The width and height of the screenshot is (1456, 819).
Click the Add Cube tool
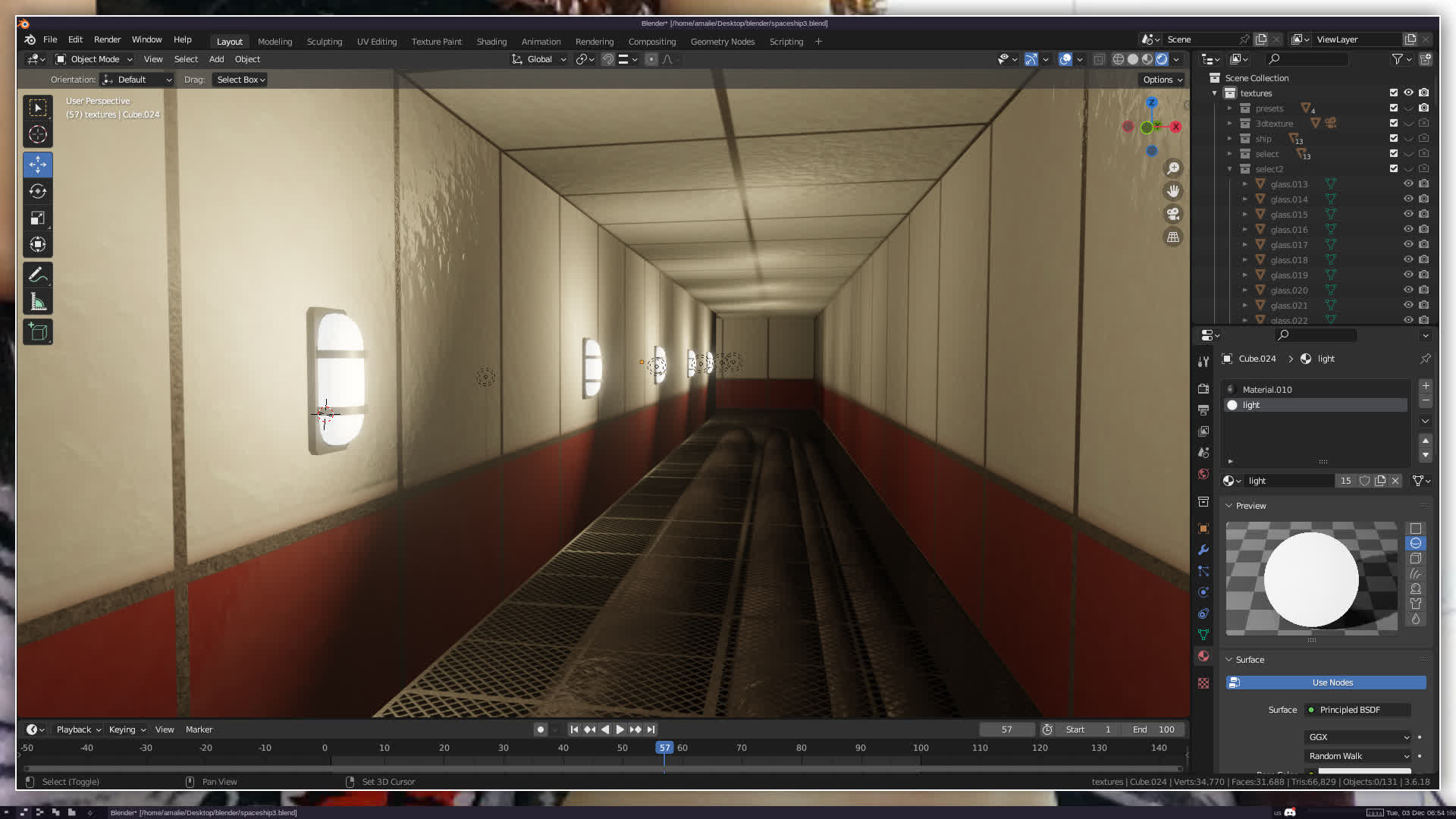click(x=38, y=331)
